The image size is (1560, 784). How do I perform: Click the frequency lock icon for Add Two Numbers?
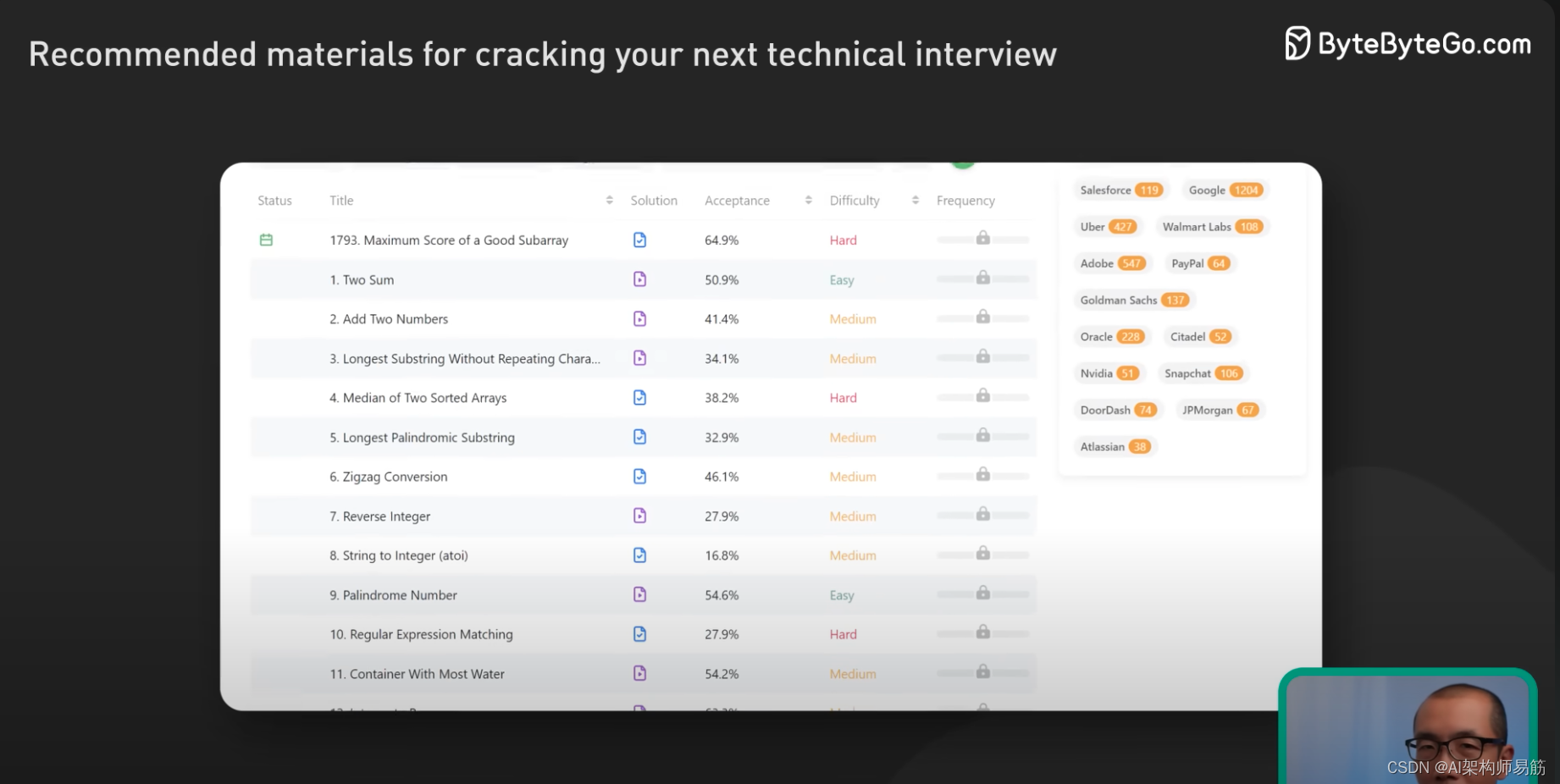(982, 317)
